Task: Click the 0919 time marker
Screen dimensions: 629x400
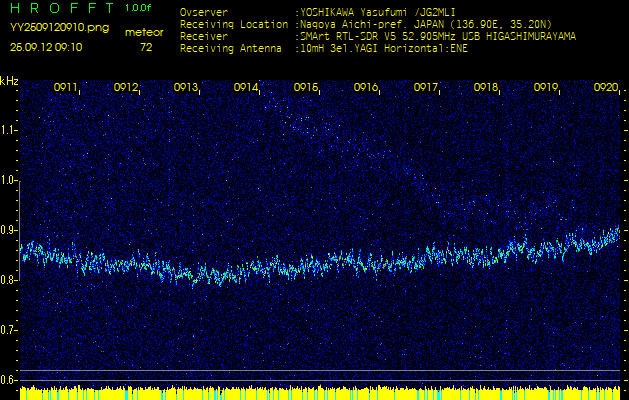Action: pos(546,88)
